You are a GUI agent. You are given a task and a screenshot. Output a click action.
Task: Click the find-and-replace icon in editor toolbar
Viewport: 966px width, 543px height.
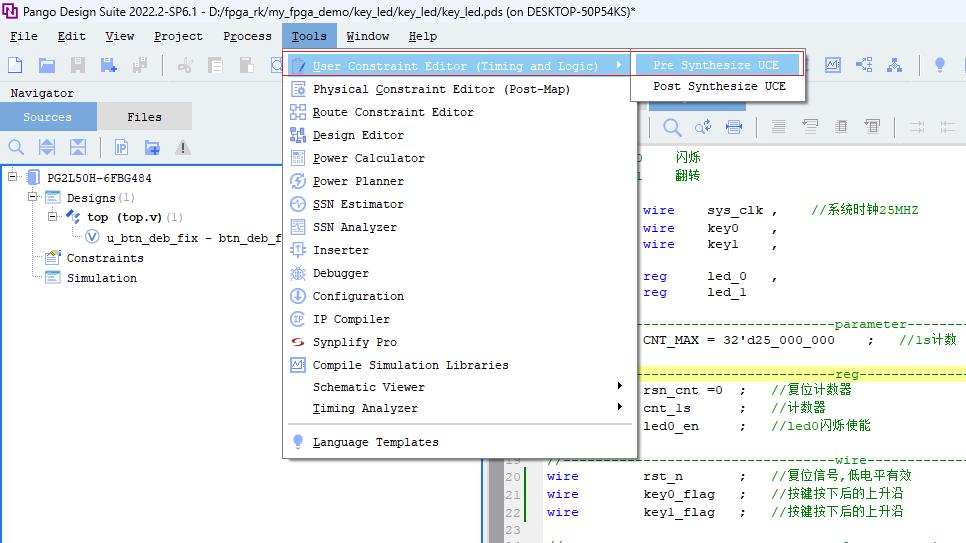coord(703,127)
